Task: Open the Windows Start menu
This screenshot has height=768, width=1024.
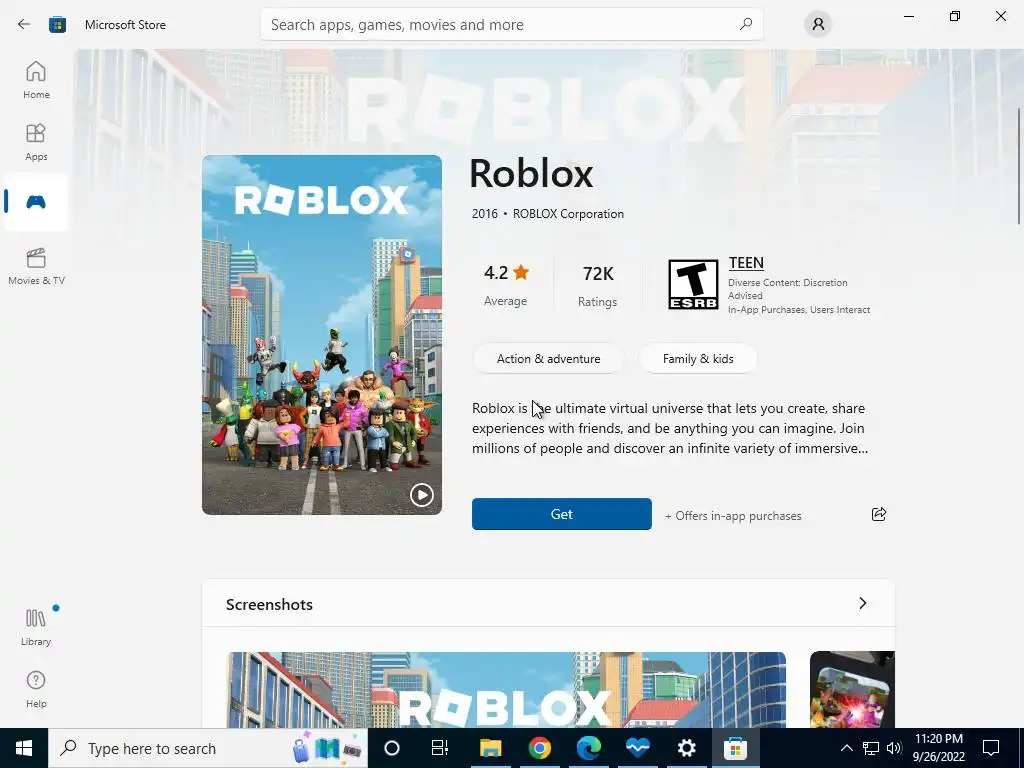Action: coord(24,748)
